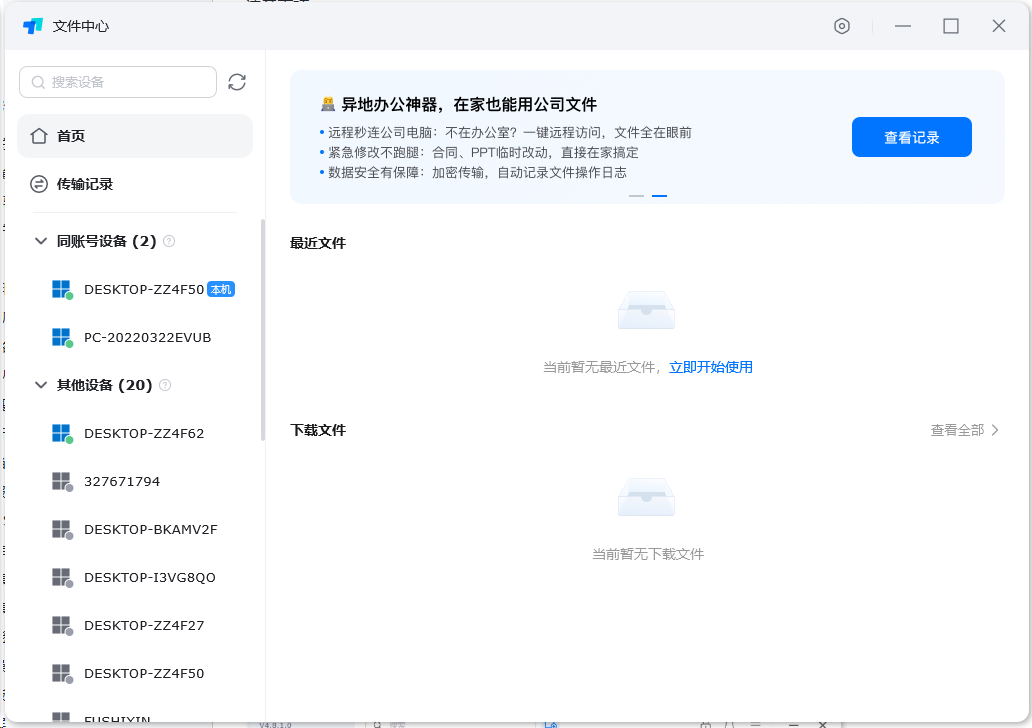
Task: Click the device icon for DESKTOP-I3VG8QO
Action: 62,578
